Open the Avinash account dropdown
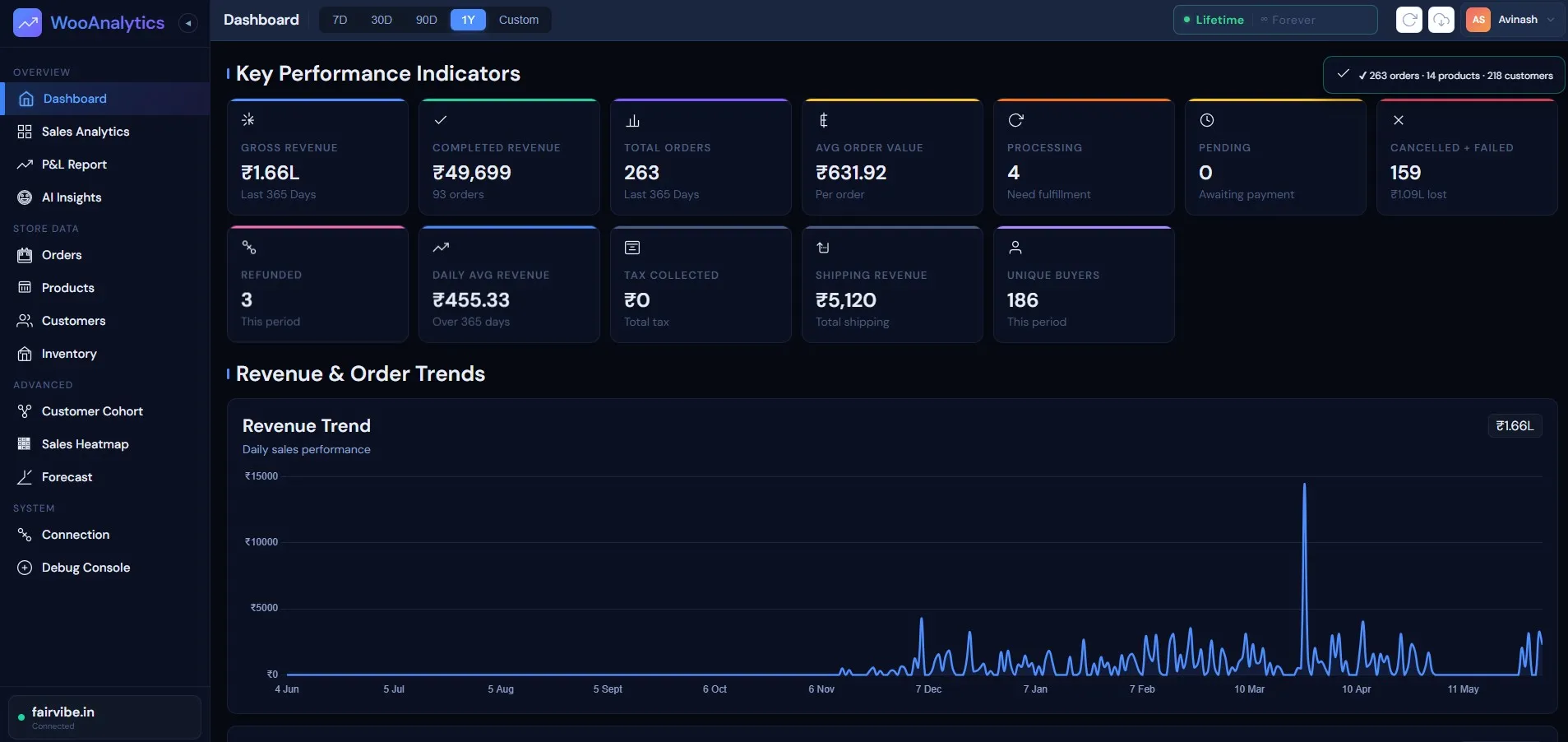The width and height of the screenshot is (1568, 742). pos(1511,20)
